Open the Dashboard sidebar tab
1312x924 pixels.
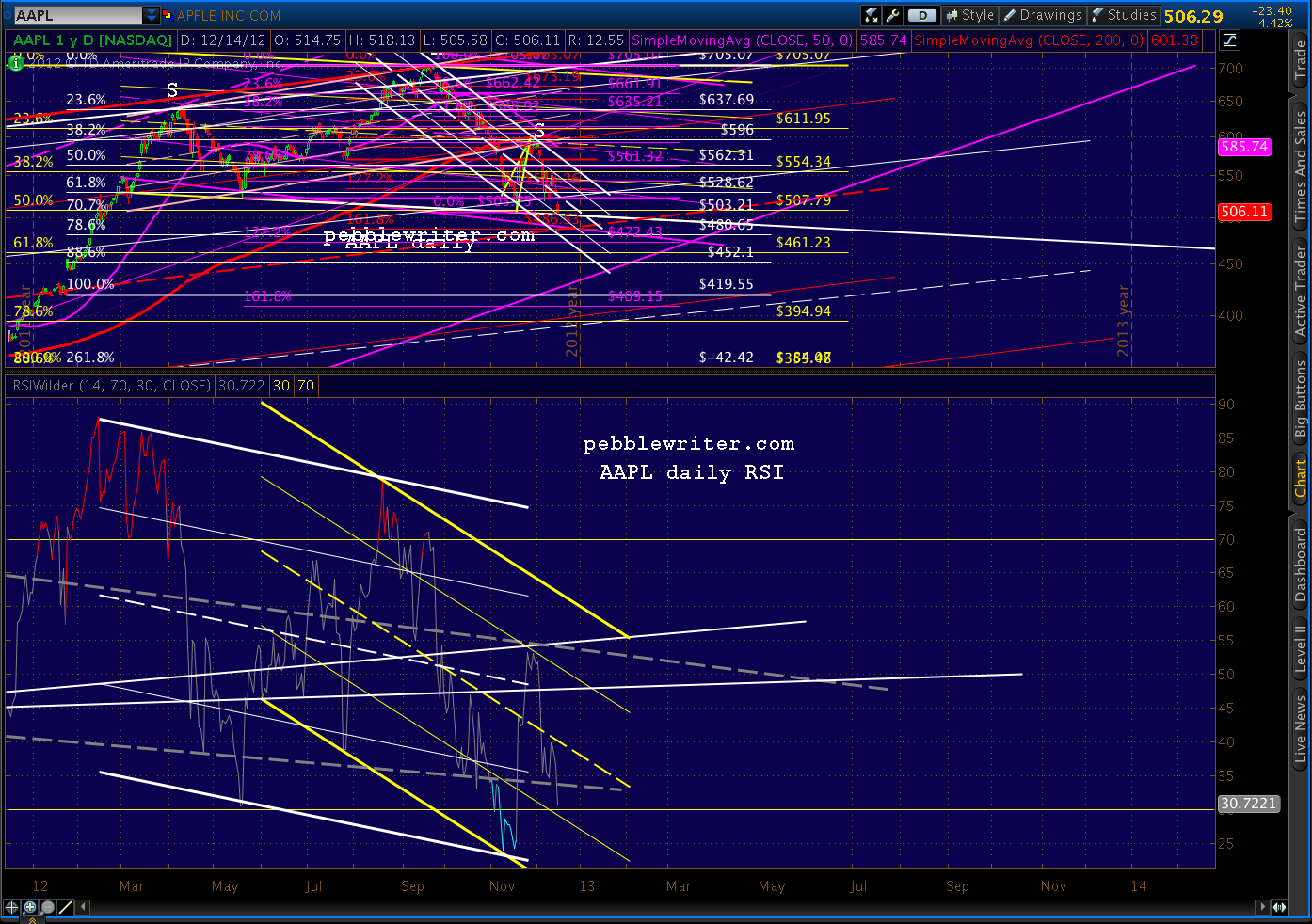1301,565
